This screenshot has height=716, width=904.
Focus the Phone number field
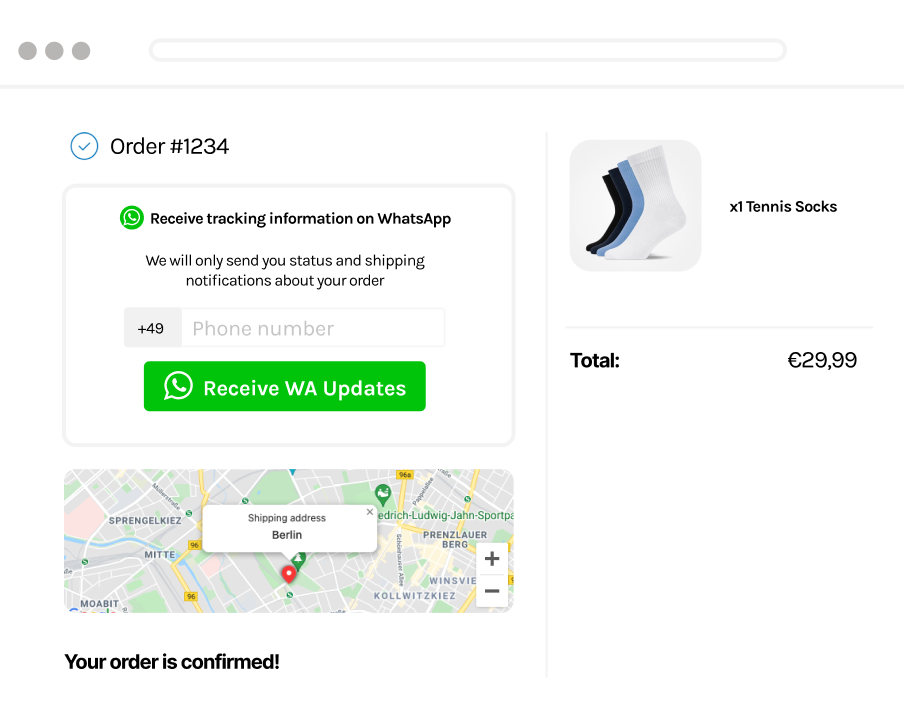(x=313, y=328)
